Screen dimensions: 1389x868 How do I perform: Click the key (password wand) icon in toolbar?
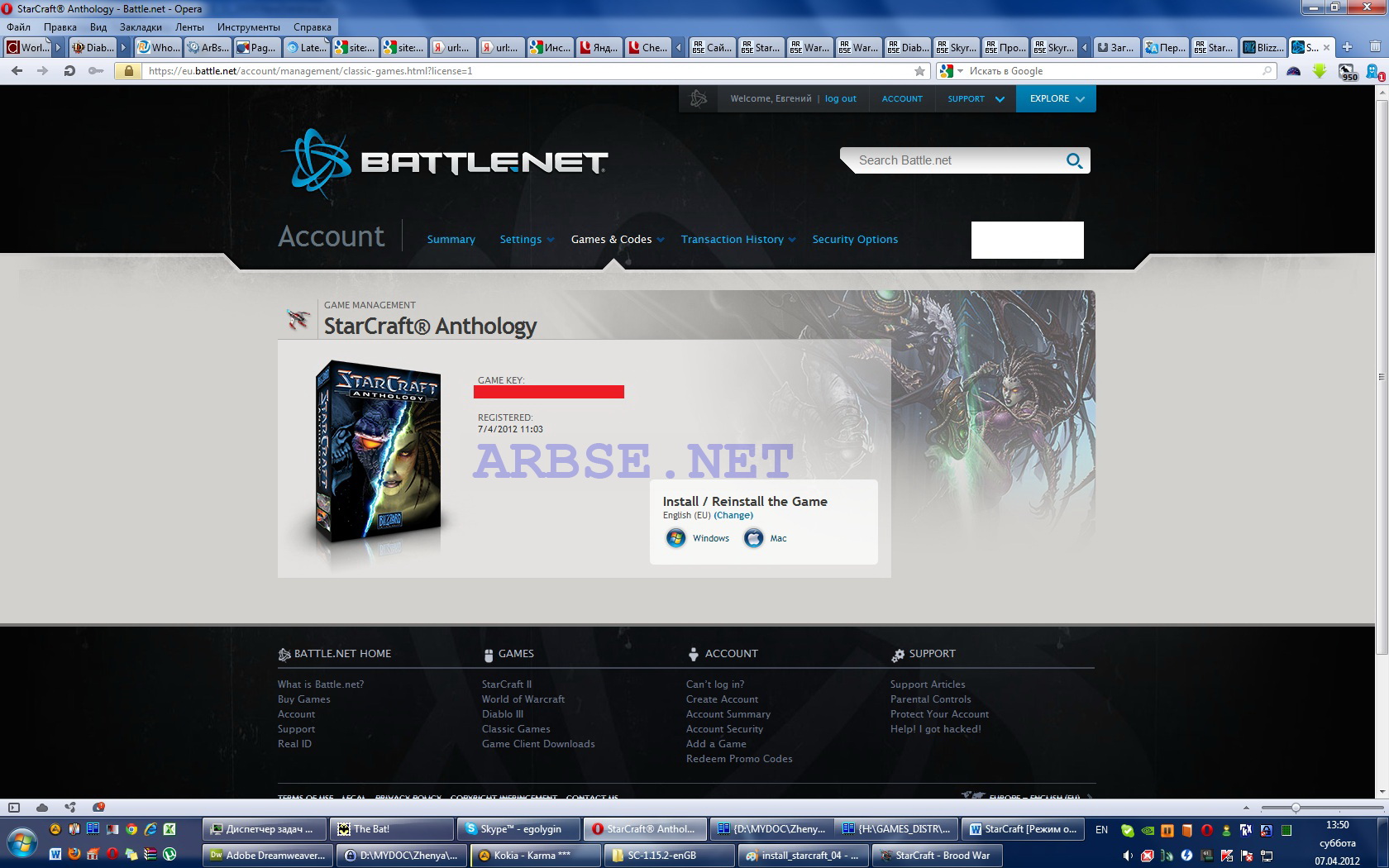96,71
